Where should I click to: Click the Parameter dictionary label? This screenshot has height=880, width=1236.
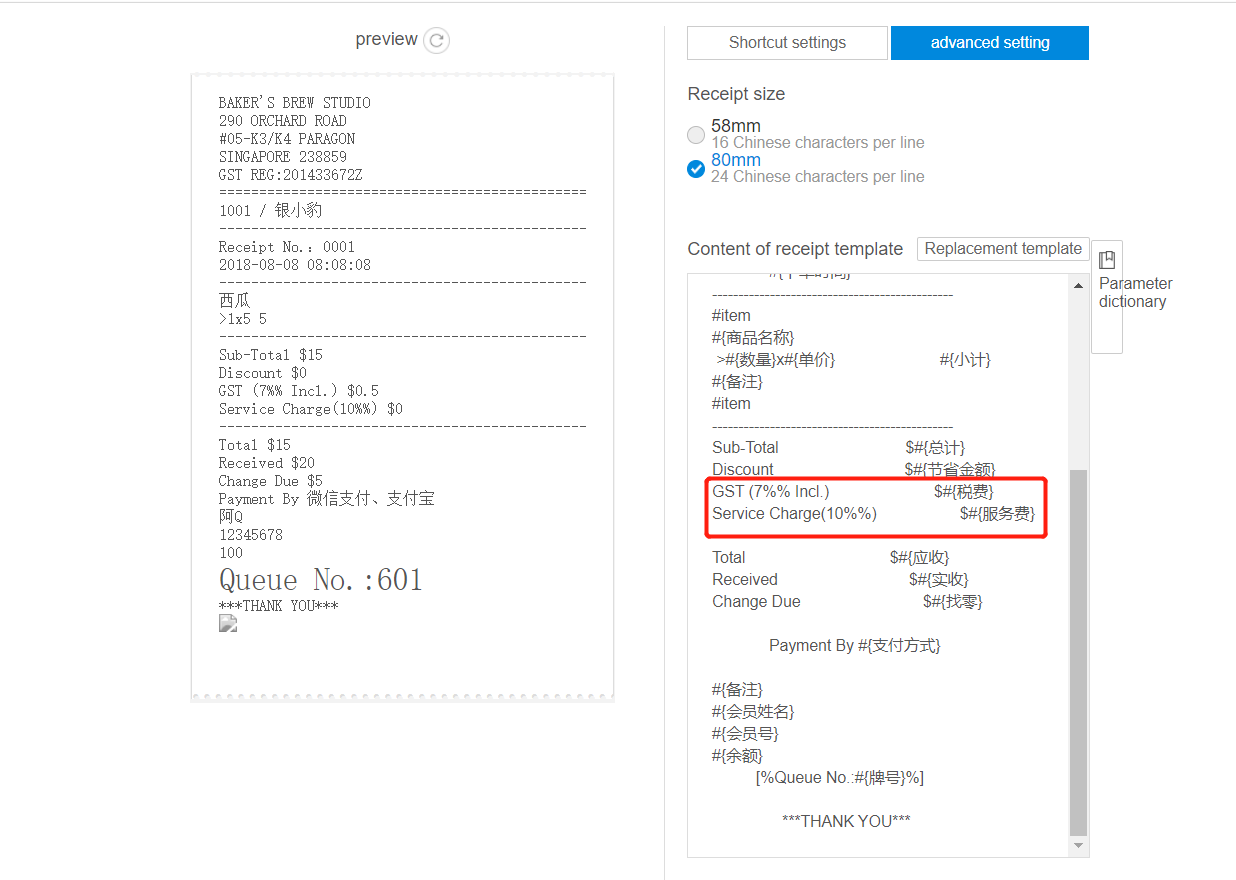(1135, 292)
